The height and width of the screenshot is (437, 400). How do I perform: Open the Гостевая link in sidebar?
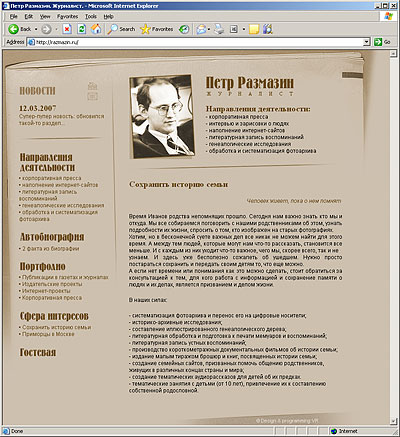[38, 352]
